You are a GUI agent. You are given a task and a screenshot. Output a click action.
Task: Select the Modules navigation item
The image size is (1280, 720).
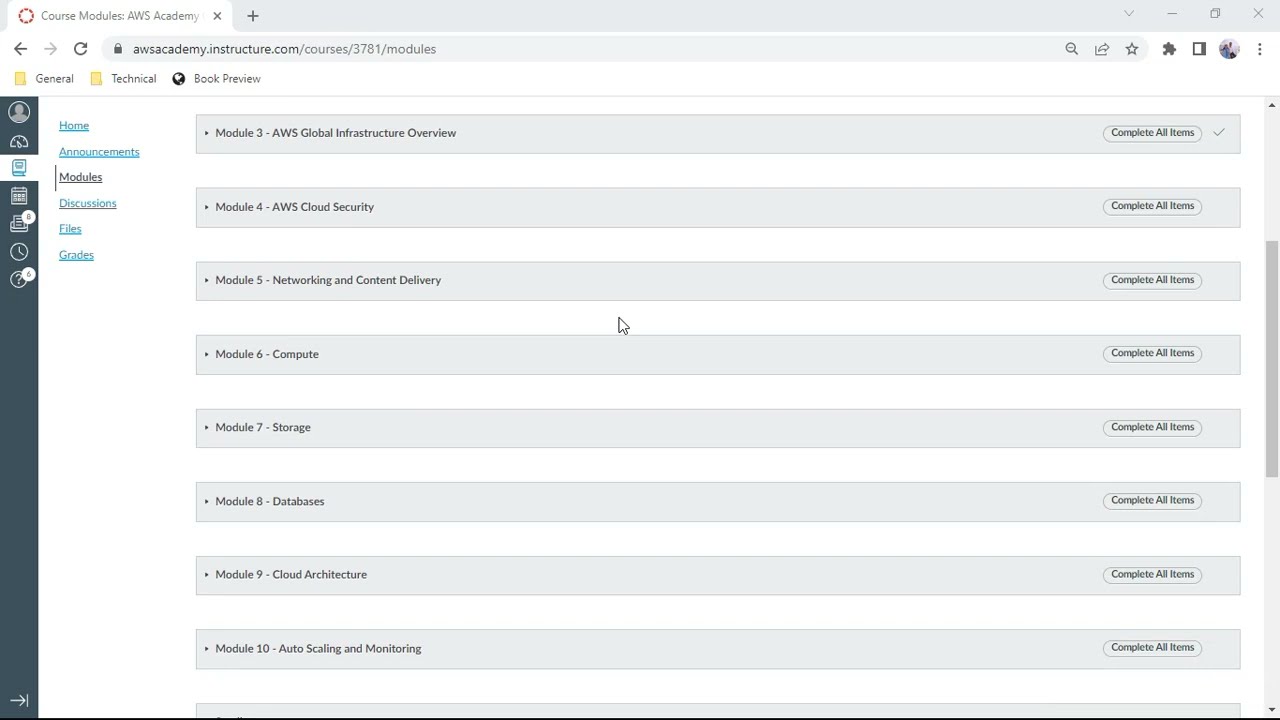pyautogui.click(x=81, y=177)
